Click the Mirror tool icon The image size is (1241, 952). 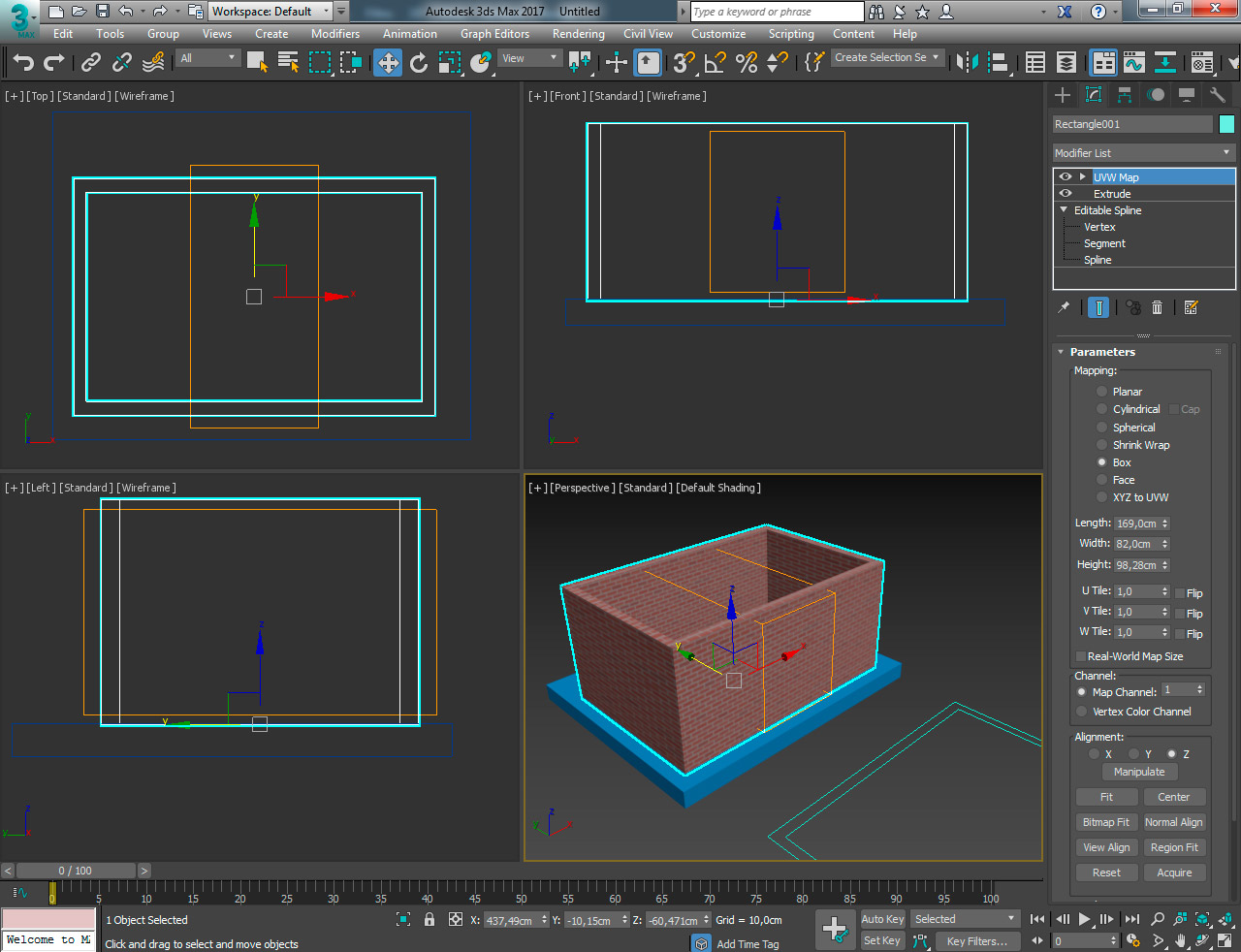967,63
